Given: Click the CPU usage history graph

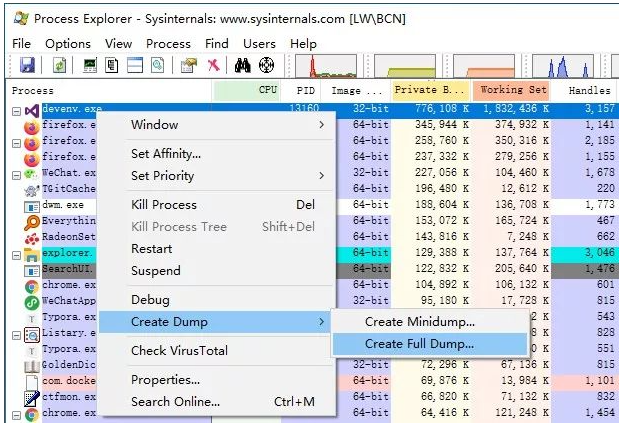Looking at the screenshot, I should pos(326,66).
